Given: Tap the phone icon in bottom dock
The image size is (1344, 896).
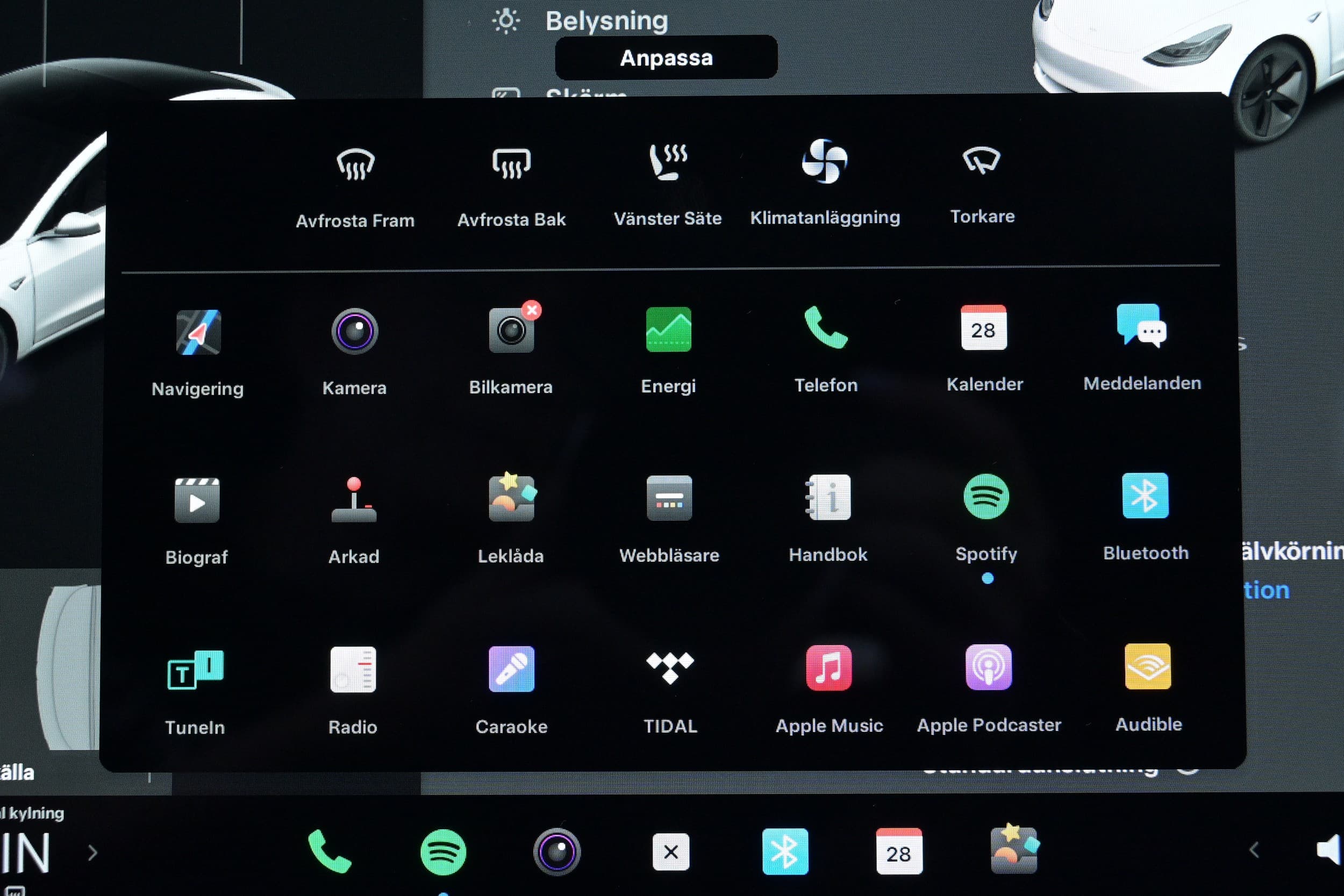Looking at the screenshot, I should [x=330, y=851].
